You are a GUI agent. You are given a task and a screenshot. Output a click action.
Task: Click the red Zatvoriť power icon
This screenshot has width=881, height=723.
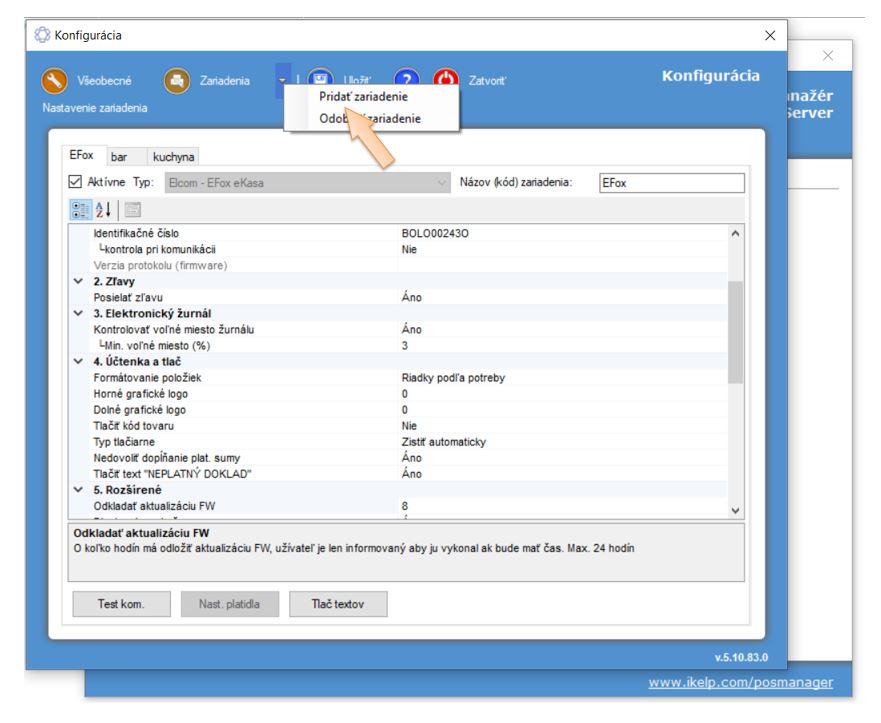point(446,81)
